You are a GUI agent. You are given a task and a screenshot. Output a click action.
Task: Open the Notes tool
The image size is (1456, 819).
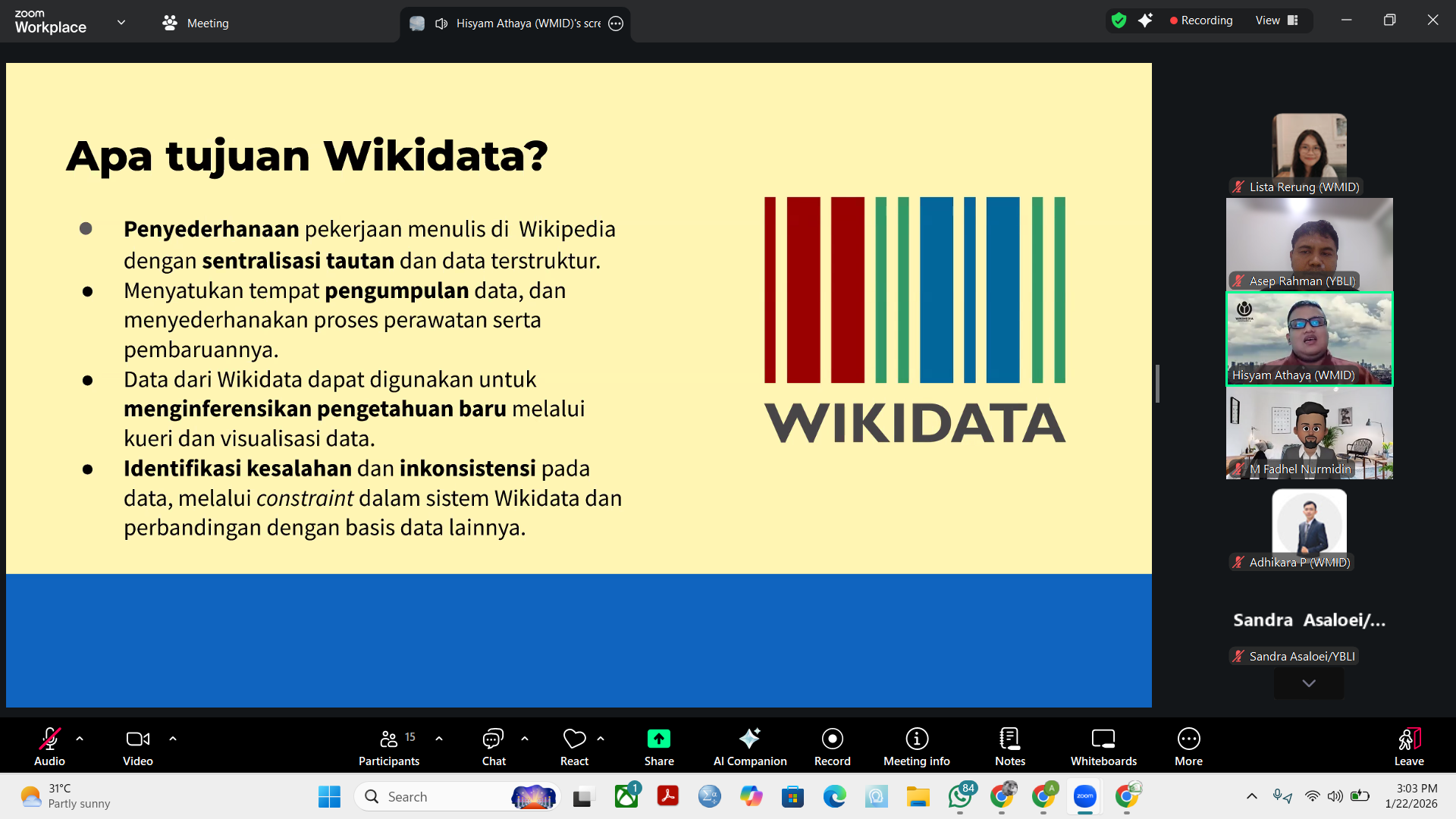[x=1009, y=746]
